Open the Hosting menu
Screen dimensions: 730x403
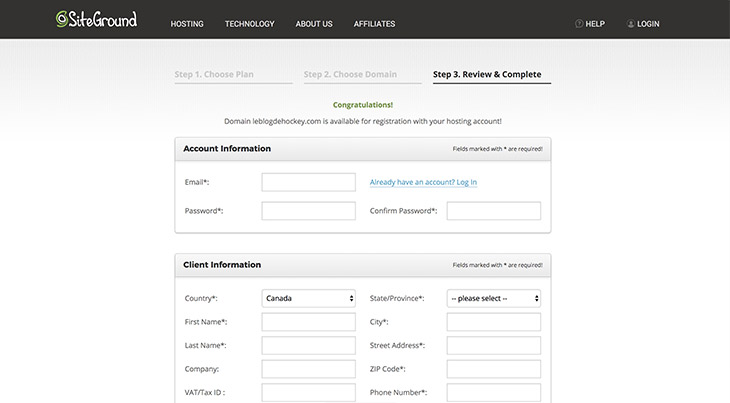[x=187, y=24]
